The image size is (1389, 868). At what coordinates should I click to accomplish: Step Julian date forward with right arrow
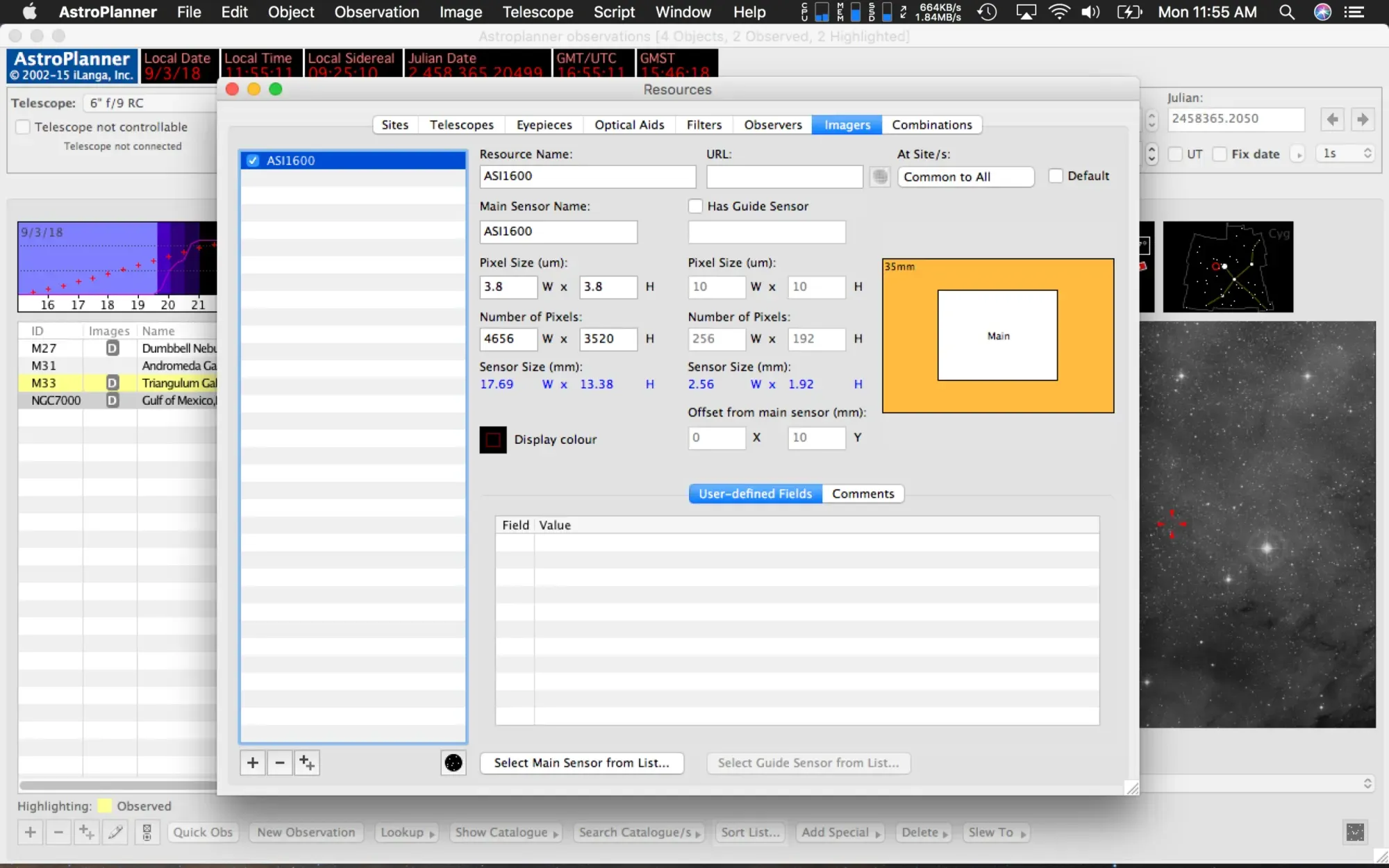click(x=1363, y=119)
